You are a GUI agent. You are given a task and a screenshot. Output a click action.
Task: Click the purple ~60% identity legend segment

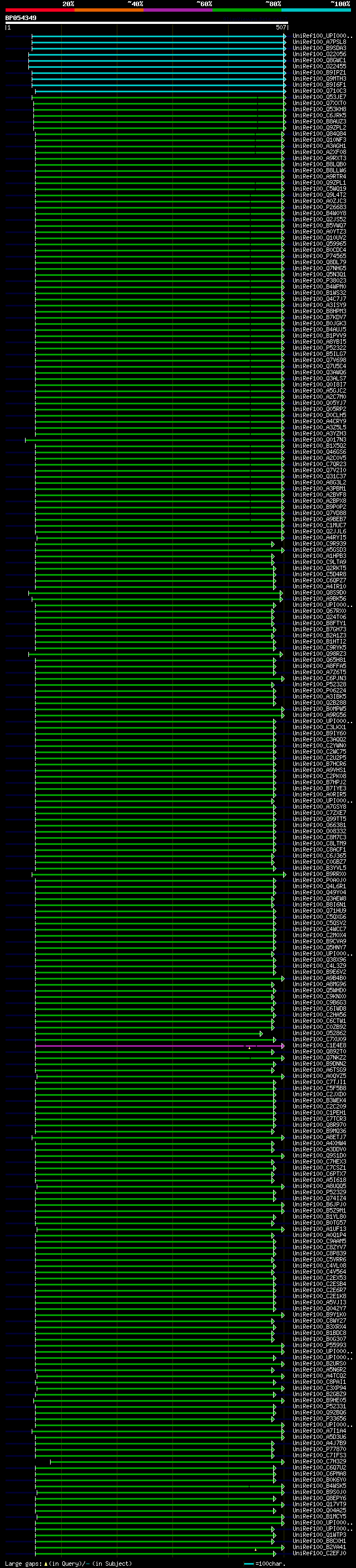click(x=177, y=10)
